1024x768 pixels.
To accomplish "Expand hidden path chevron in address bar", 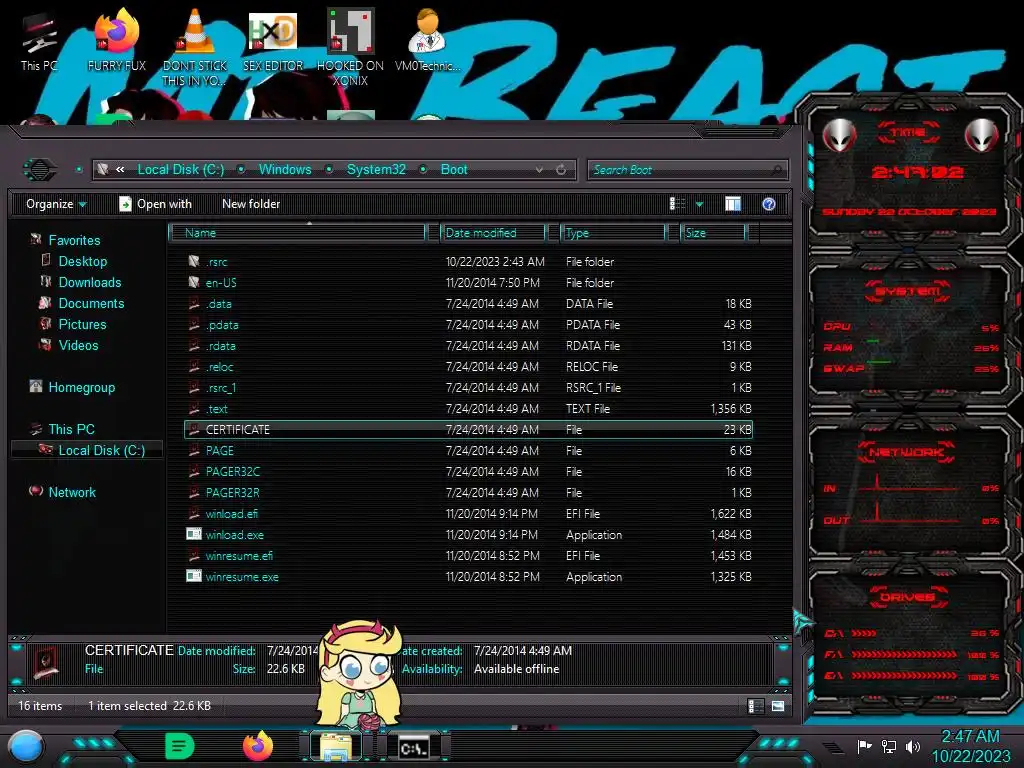I will click(120, 170).
